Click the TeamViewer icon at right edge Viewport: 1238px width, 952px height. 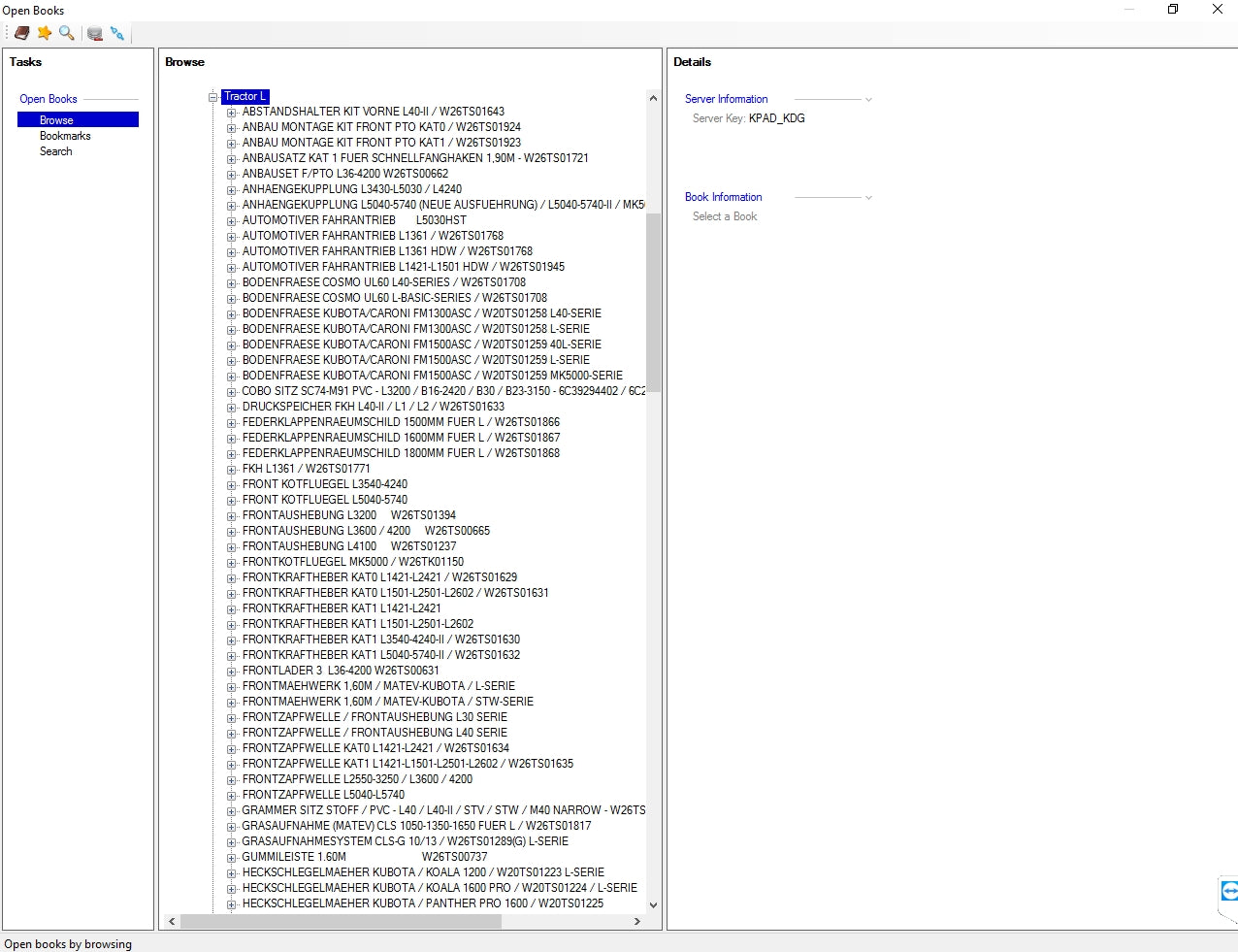pyautogui.click(x=1228, y=891)
